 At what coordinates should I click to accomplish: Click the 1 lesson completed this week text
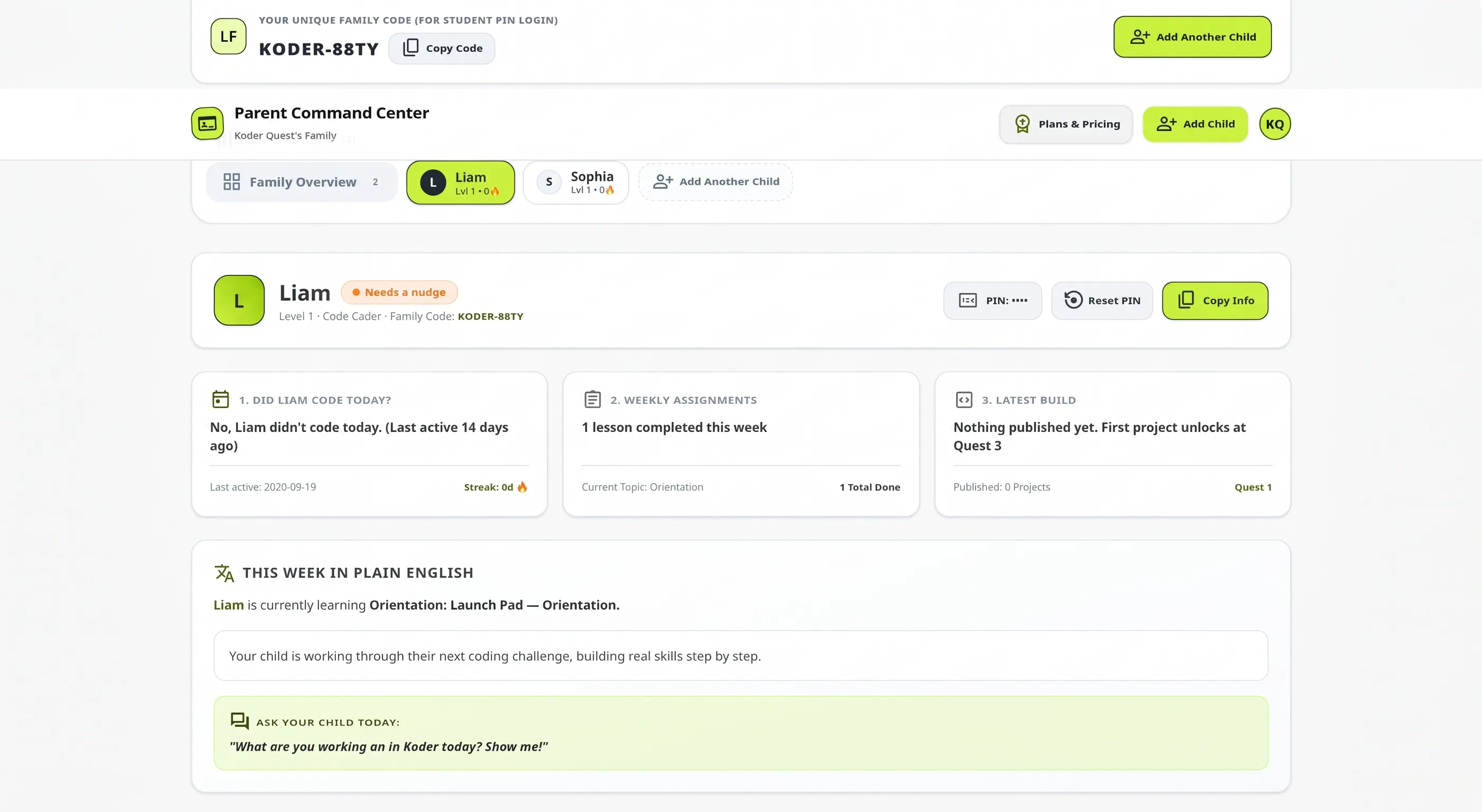click(674, 427)
